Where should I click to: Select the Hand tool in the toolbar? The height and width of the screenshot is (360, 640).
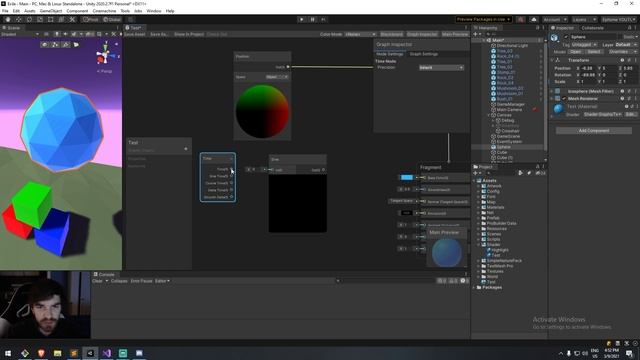pos(8,20)
